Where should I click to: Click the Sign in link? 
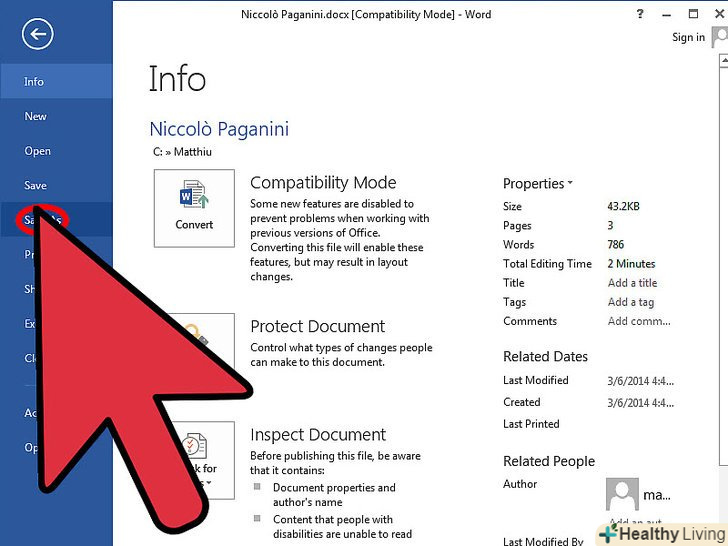(688, 37)
